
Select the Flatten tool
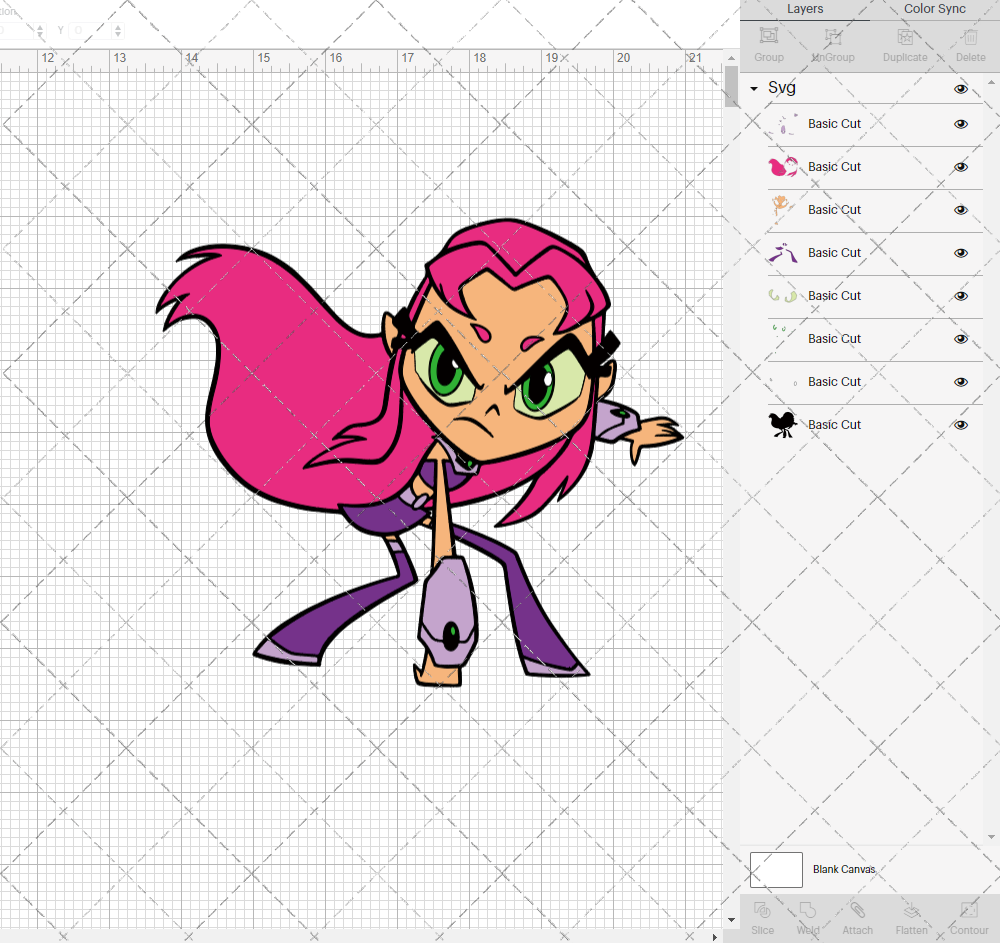click(x=911, y=917)
